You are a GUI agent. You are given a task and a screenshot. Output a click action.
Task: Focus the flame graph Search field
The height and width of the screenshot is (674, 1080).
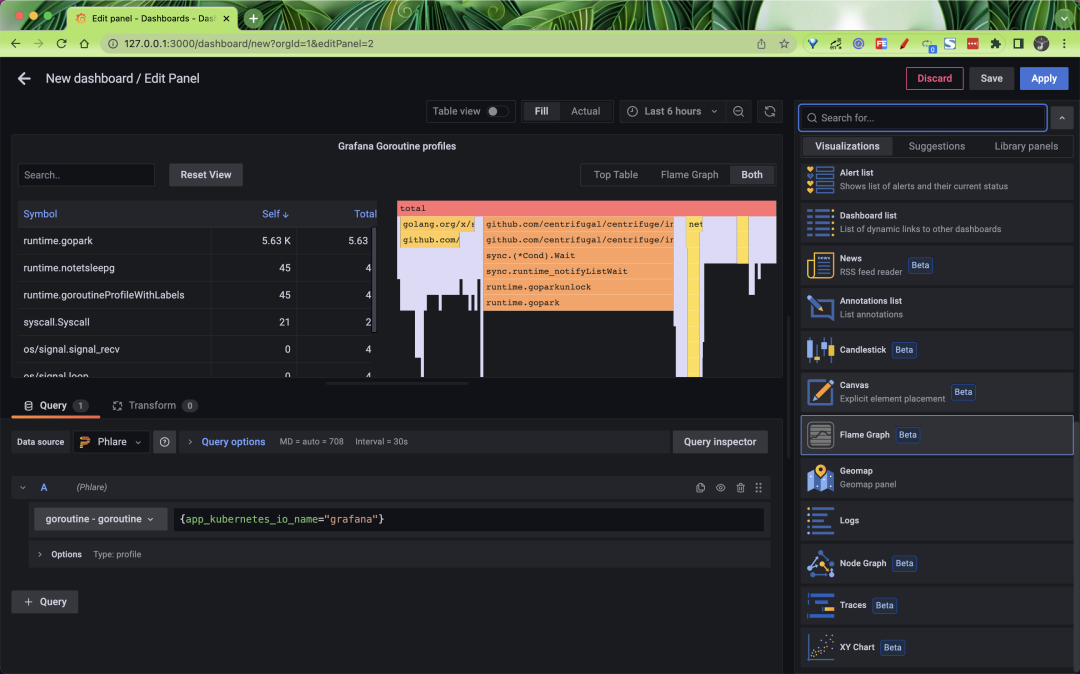tap(86, 175)
